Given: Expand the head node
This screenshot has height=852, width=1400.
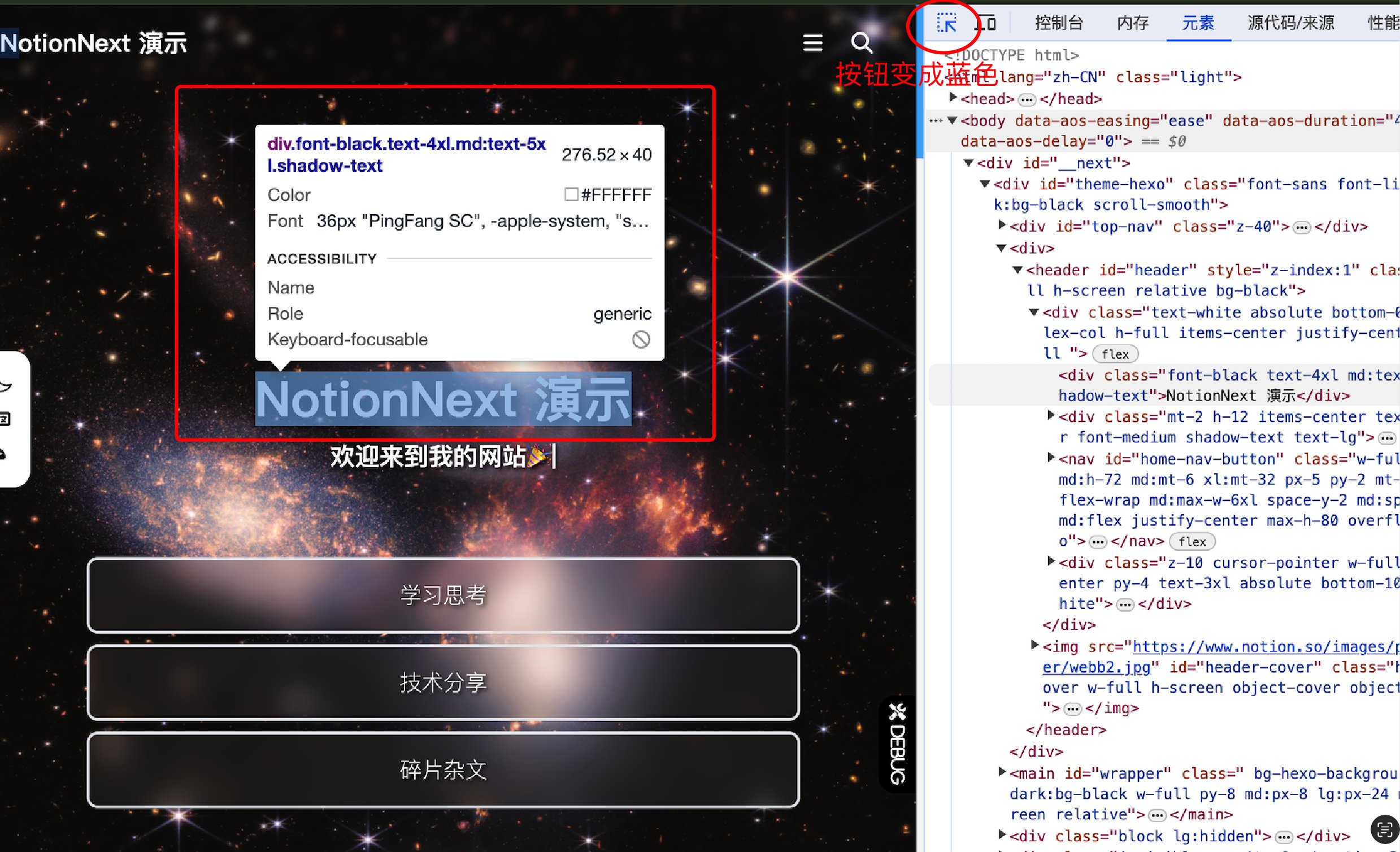Looking at the screenshot, I should [953, 98].
